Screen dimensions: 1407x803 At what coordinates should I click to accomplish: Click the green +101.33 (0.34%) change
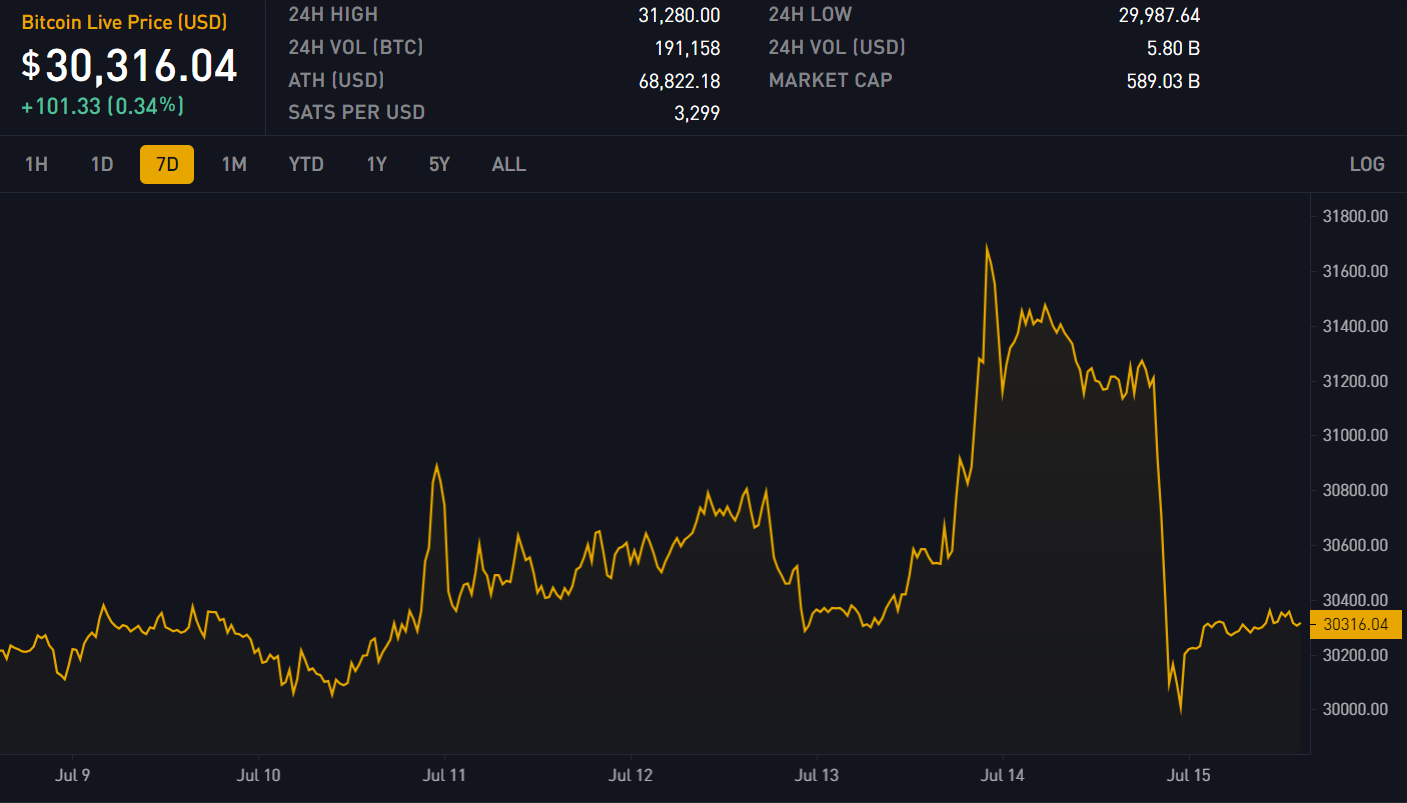coord(103,106)
